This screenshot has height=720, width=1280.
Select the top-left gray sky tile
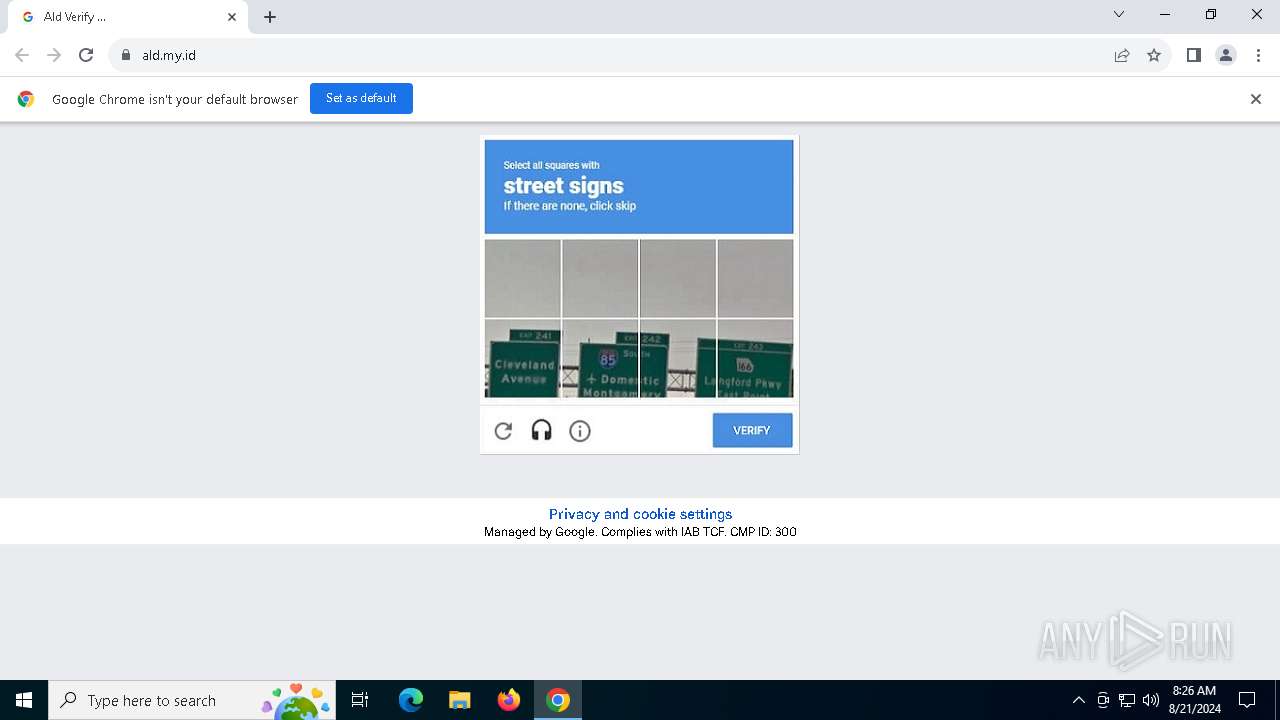pyautogui.click(x=523, y=279)
